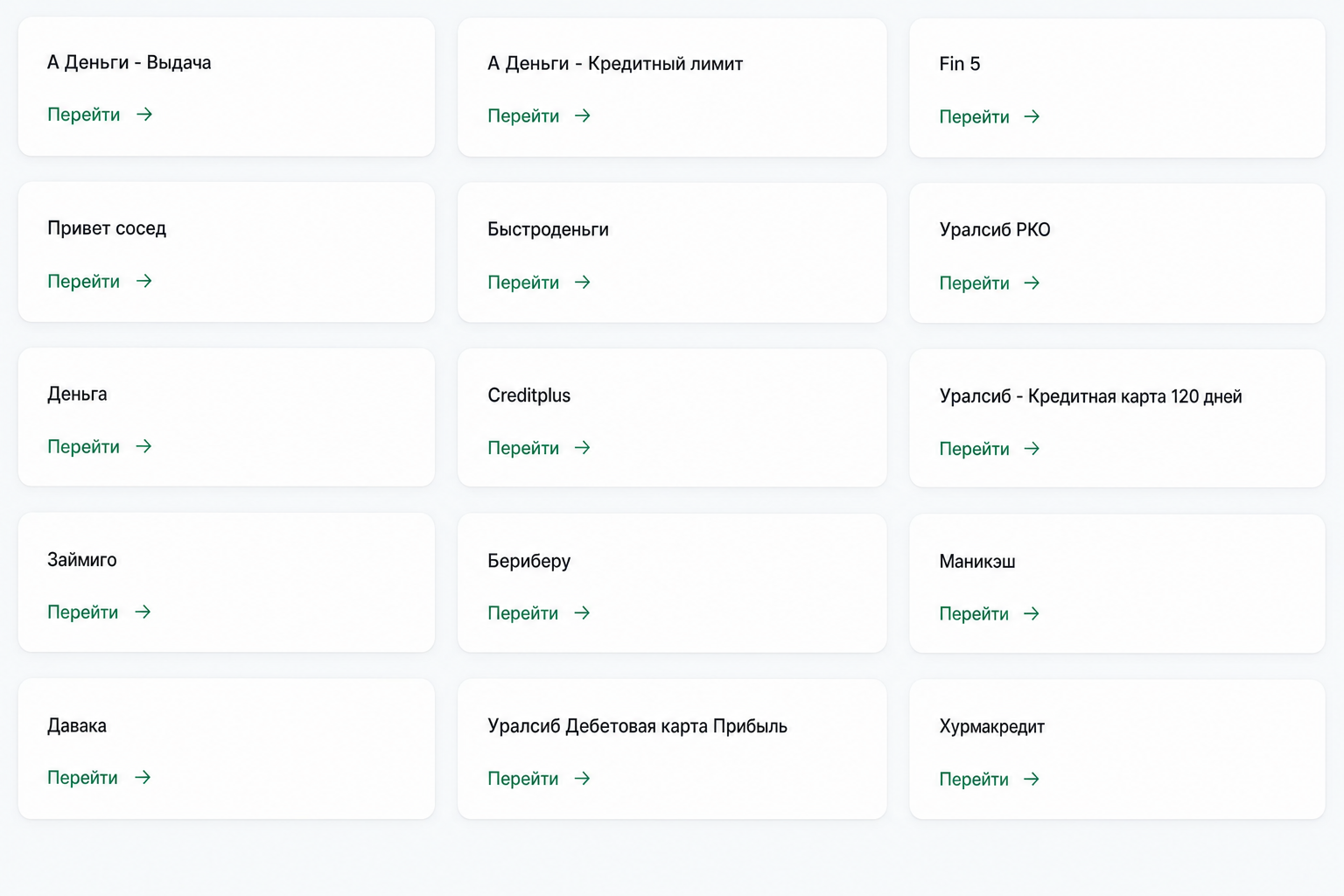
Task: Click the "Уралсиб РКО" card title
Action: tap(995, 229)
